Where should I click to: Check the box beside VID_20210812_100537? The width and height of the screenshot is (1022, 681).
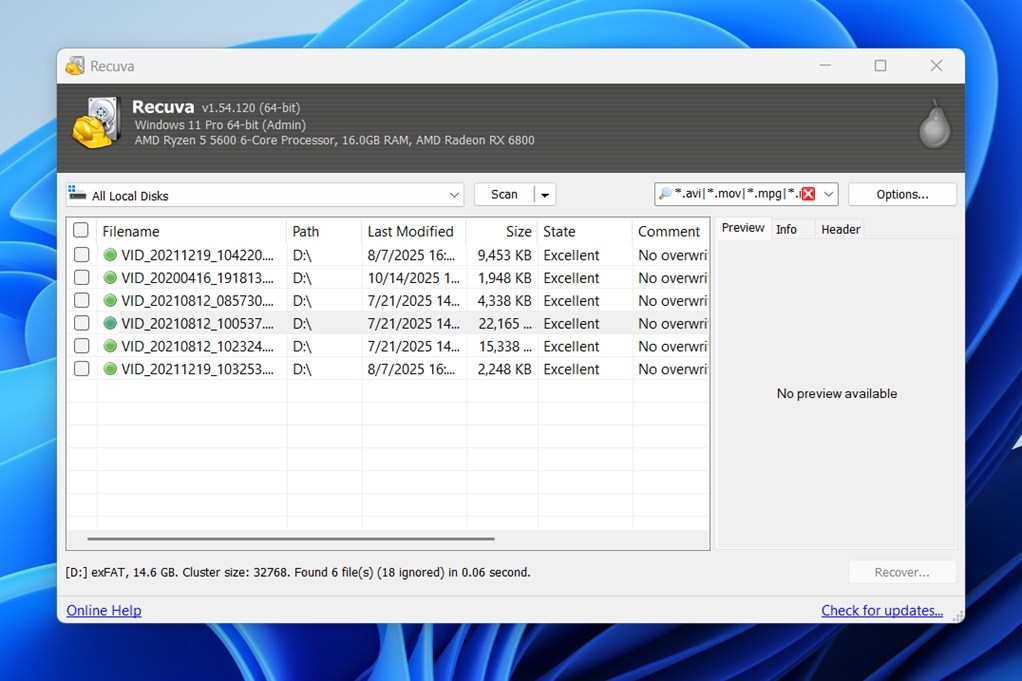pos(81,323)
